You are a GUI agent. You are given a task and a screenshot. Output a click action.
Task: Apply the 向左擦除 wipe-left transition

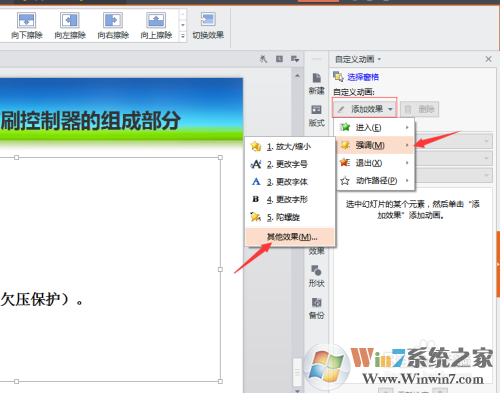[x=70, y=26]
